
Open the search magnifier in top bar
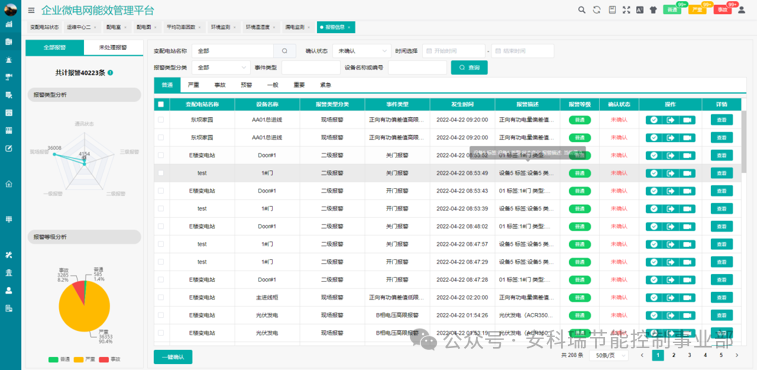[582, 10]
